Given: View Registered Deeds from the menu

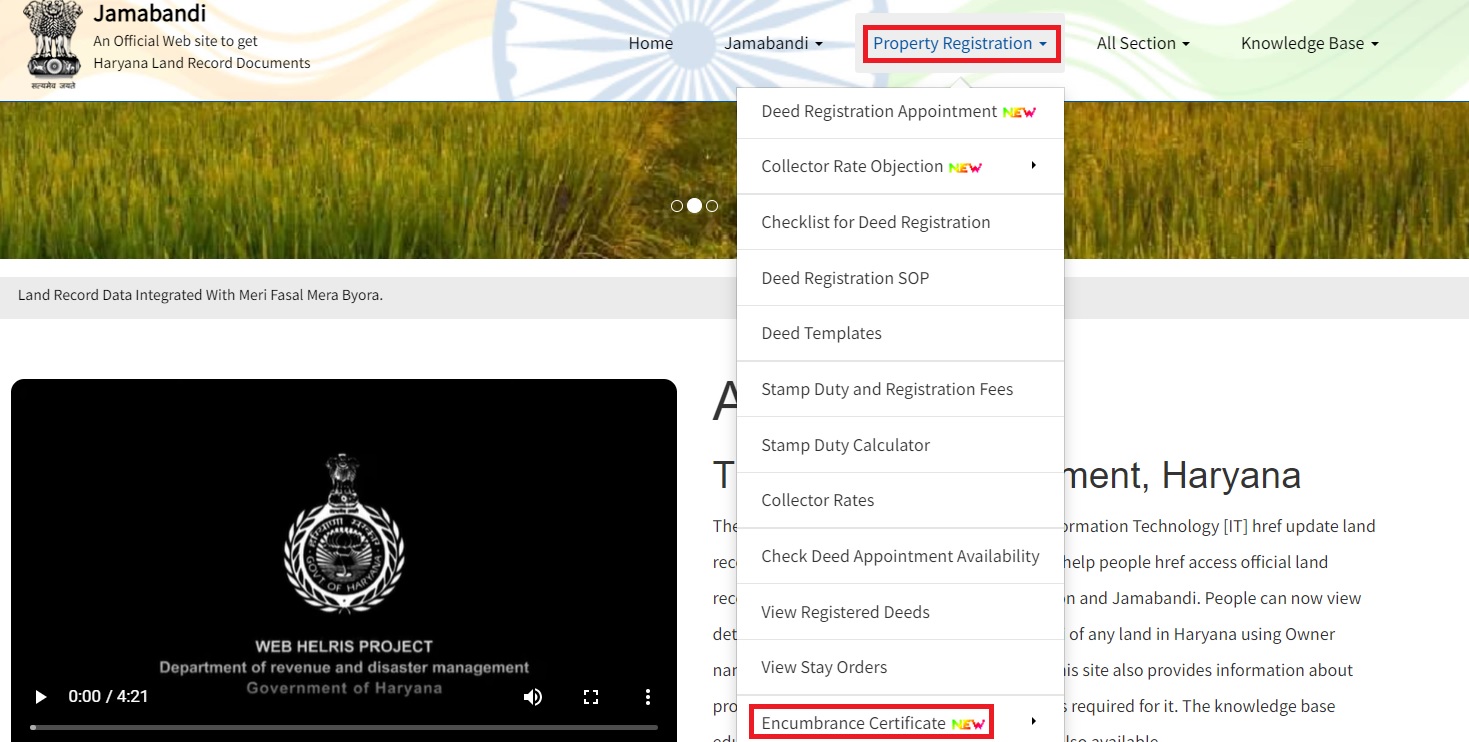Looking at the screenshot, I should (x=845, y=611).
